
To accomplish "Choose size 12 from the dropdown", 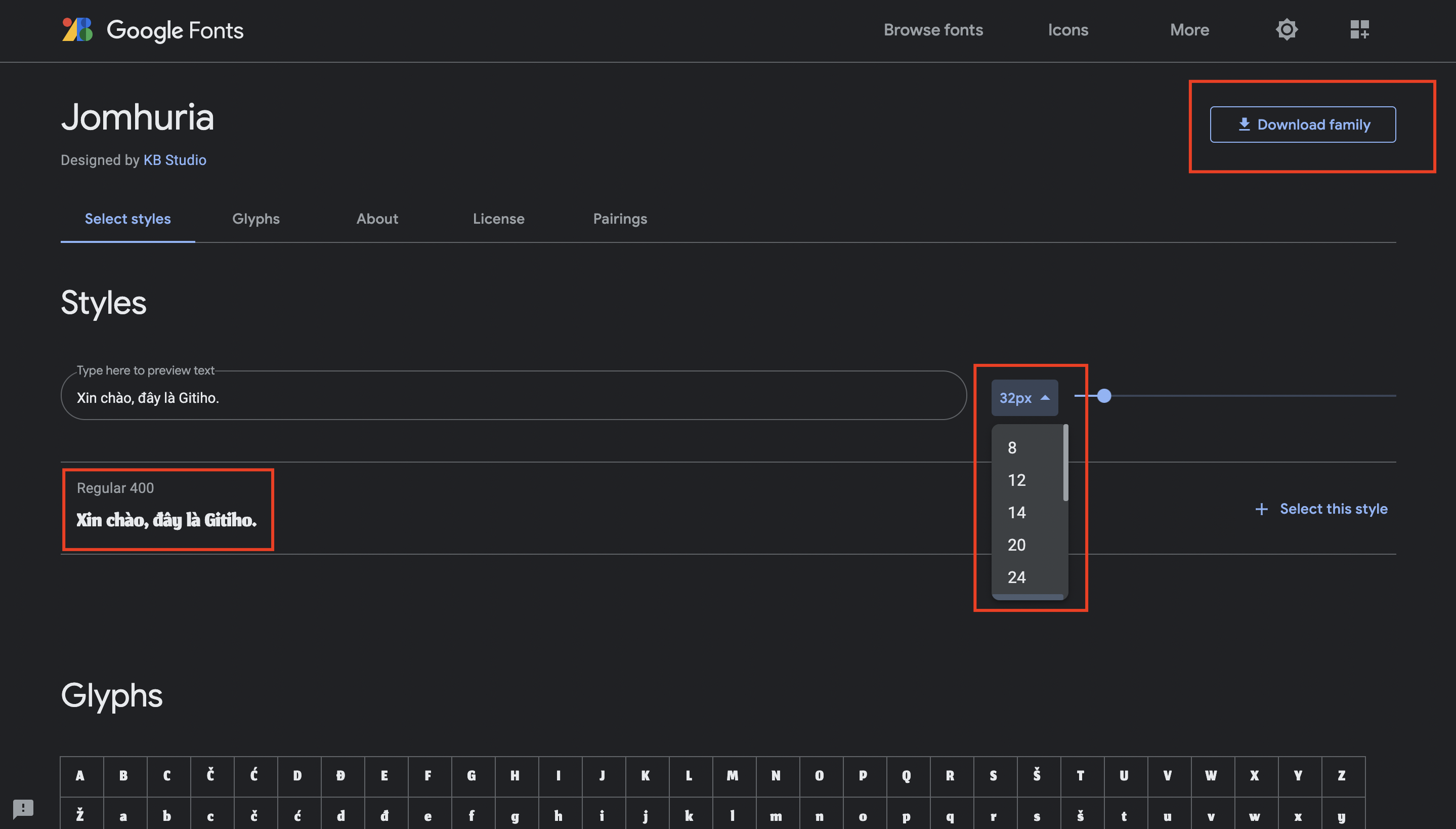I will (x=1027, y=480).
